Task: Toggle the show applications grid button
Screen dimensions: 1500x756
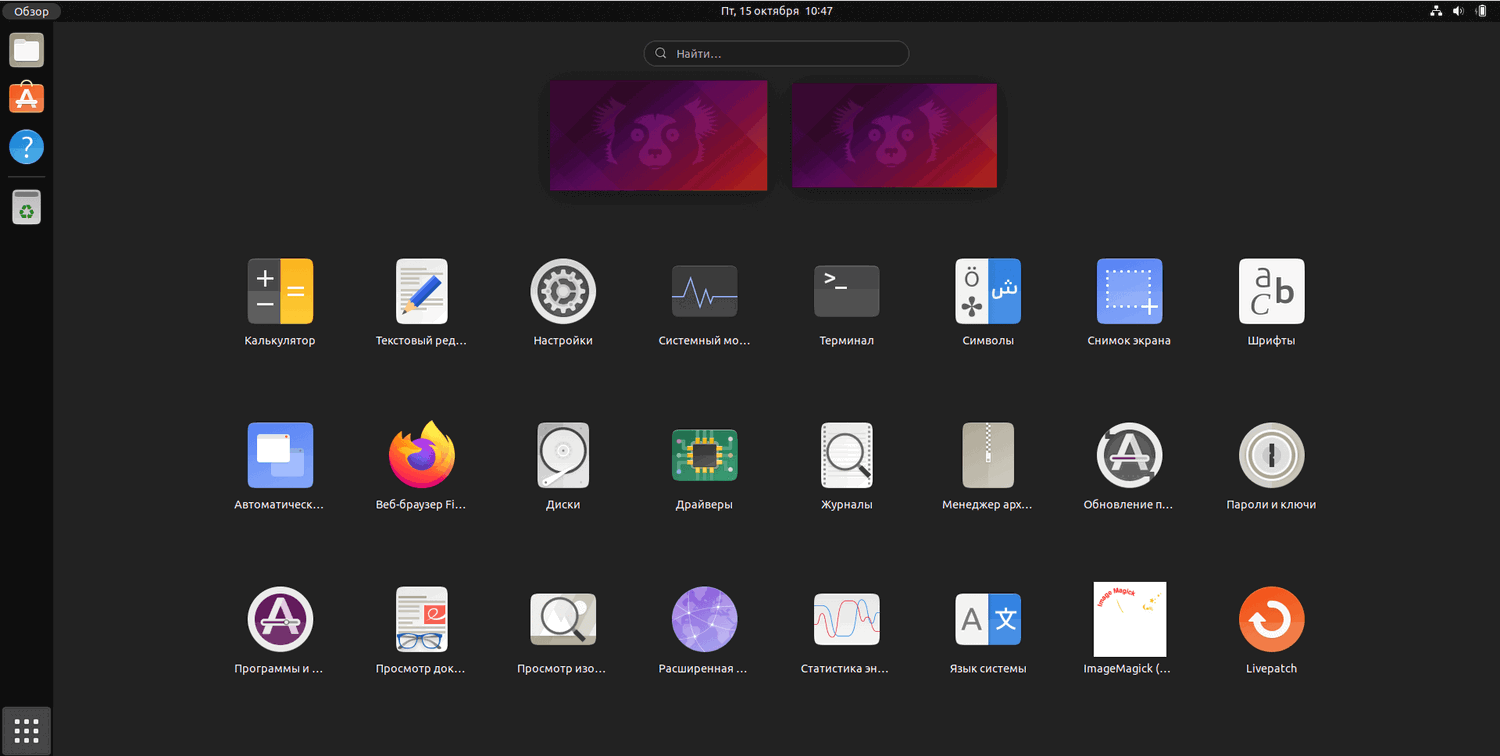Action: (27, 731)
